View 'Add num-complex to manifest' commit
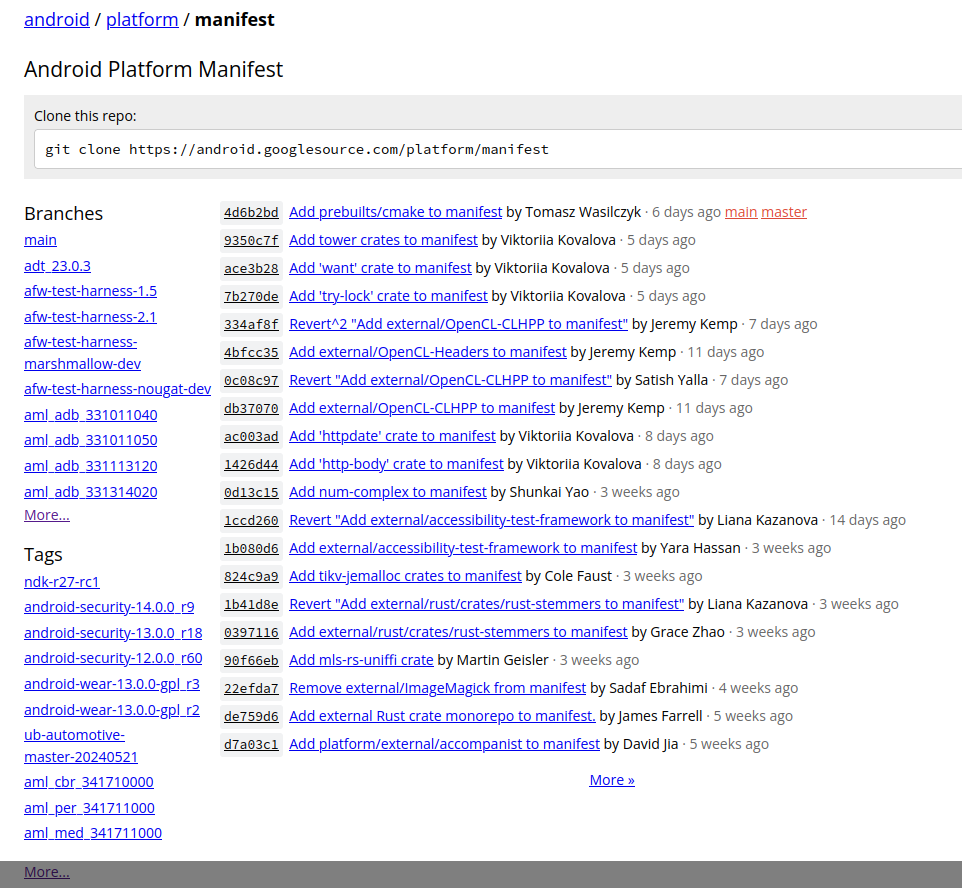This screenshot has height=888, width=962. click(x=387, y=492)
